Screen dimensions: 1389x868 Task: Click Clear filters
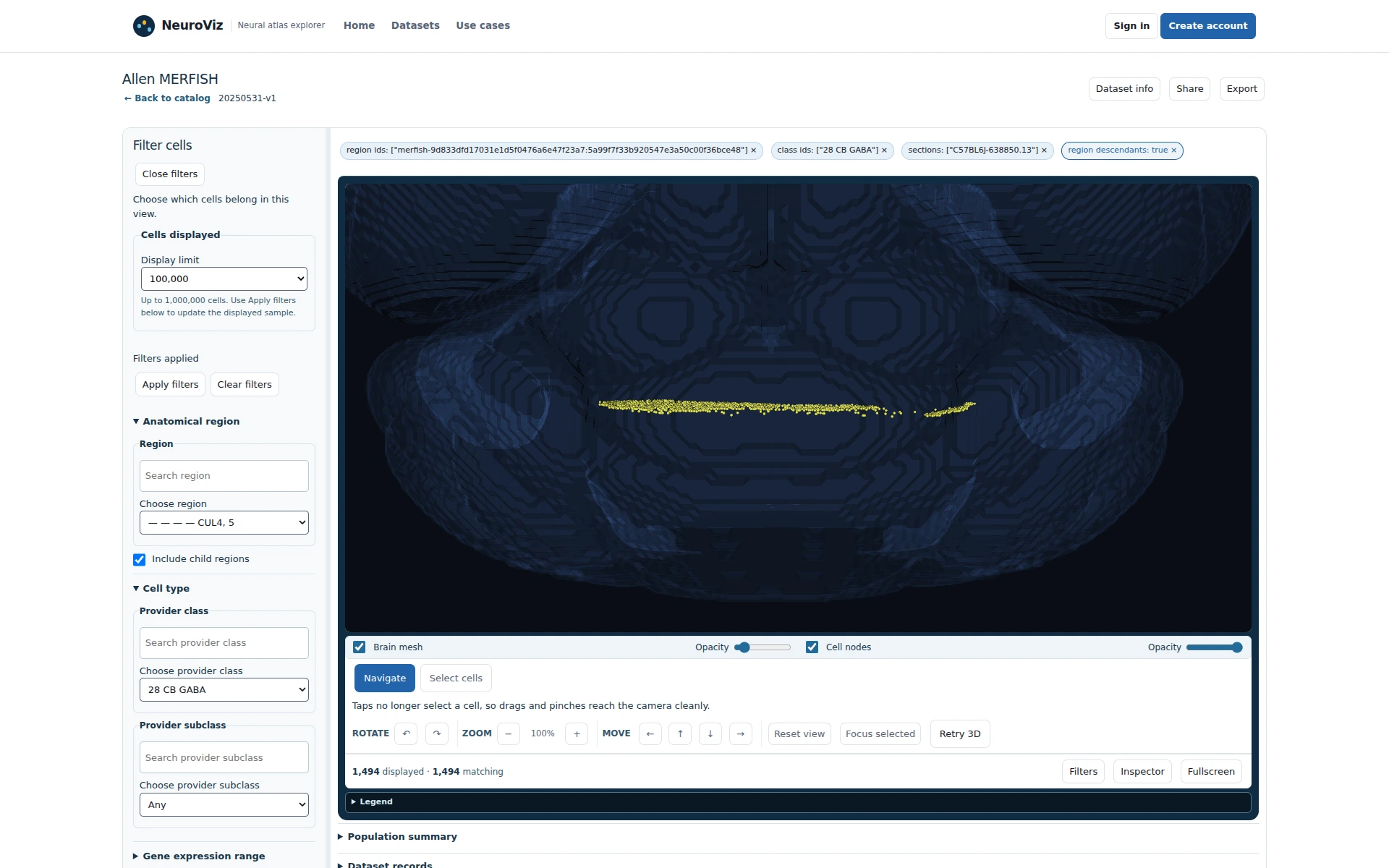pyautogui.click(x=245, y=385)
